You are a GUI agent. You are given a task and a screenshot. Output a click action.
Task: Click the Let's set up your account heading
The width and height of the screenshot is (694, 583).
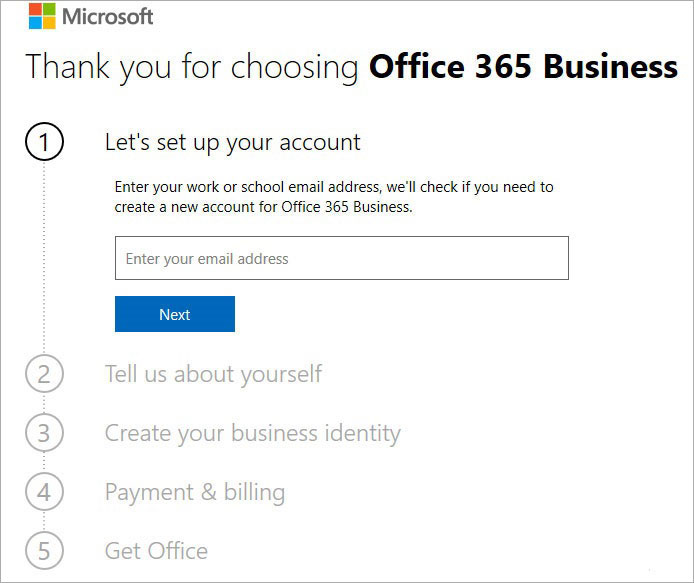click(x=232, y=143)
